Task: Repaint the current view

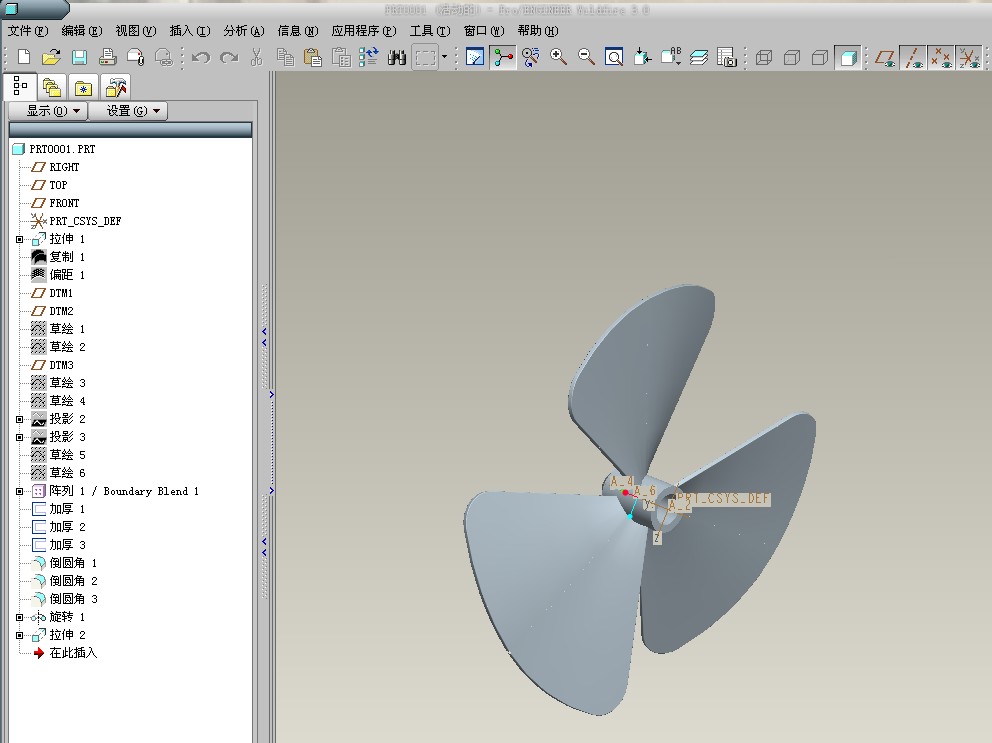Action: (x=474, y=57)
